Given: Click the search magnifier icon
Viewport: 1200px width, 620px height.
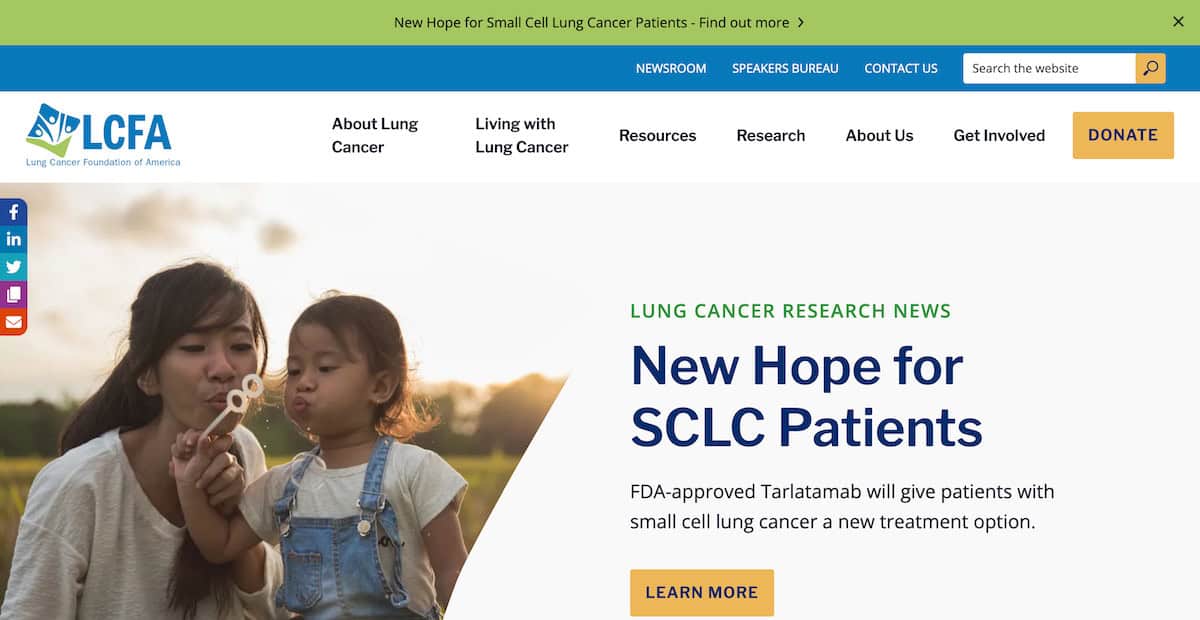Looking at the screenshot, I should [x=1151, y=68].
